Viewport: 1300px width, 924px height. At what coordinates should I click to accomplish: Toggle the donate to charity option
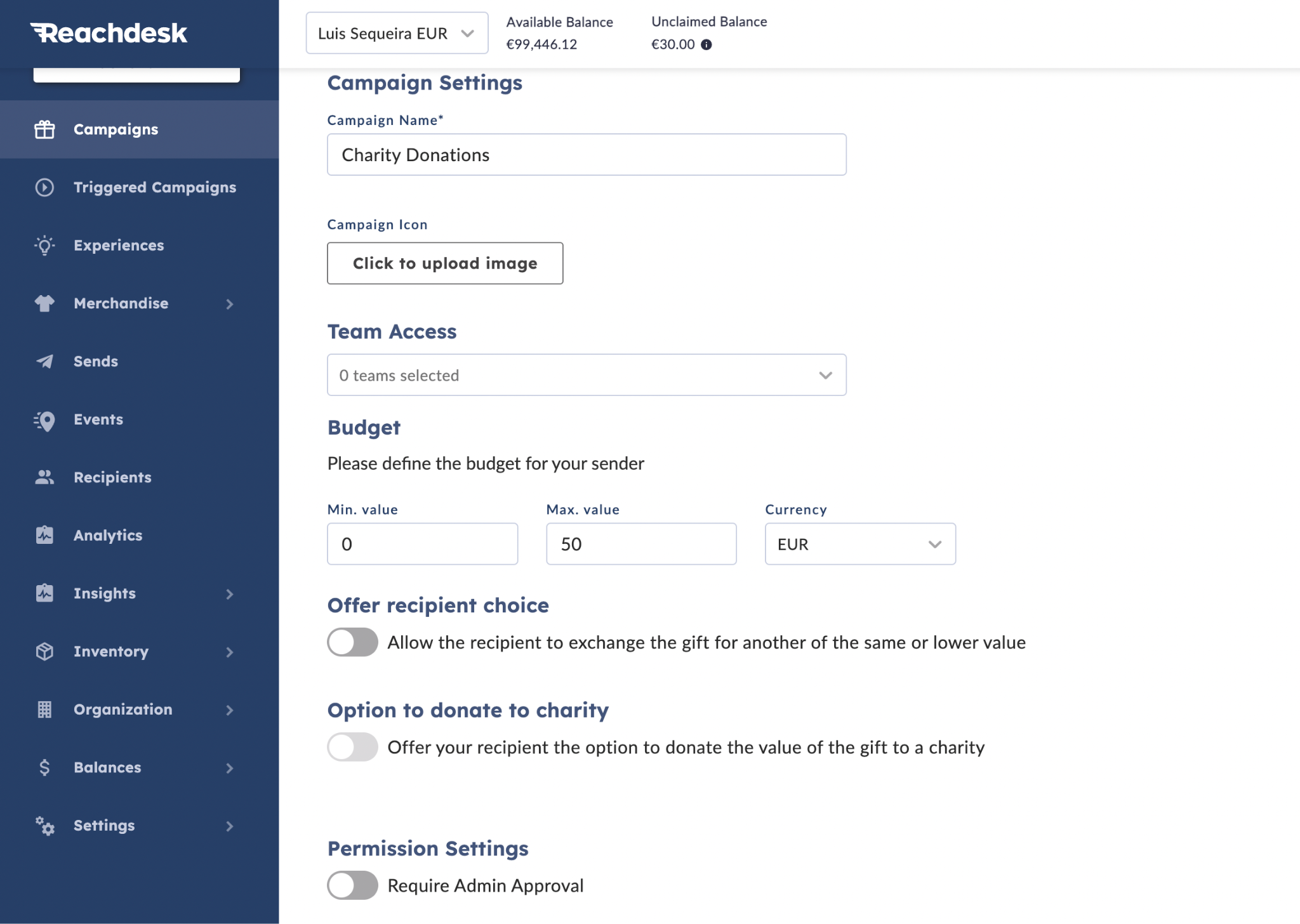[x=352, y=747]
